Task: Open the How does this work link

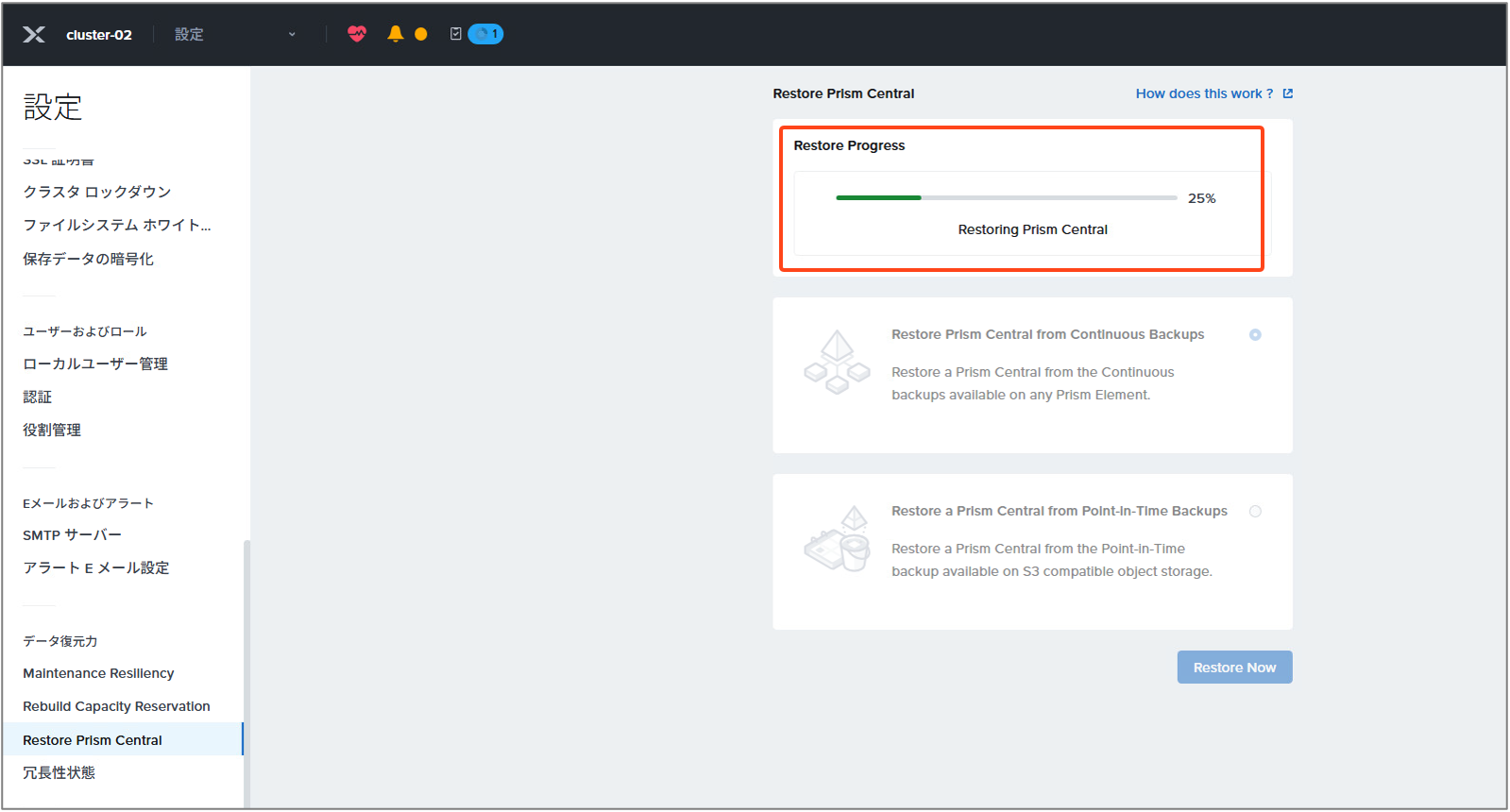Action: coord(1204,93)
